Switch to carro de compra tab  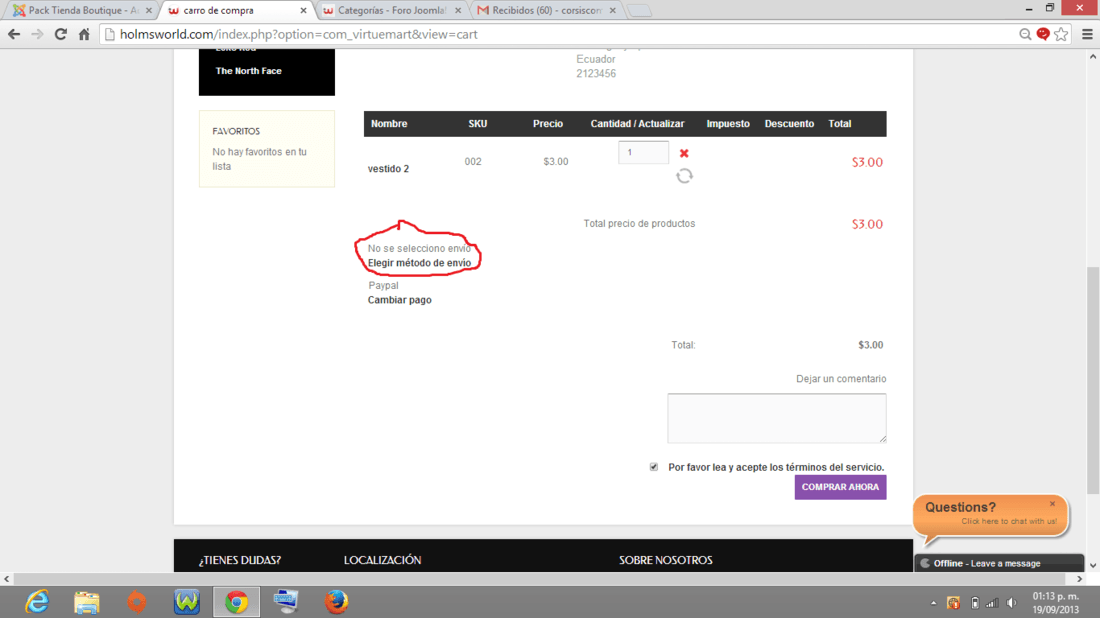pos(237,11)
